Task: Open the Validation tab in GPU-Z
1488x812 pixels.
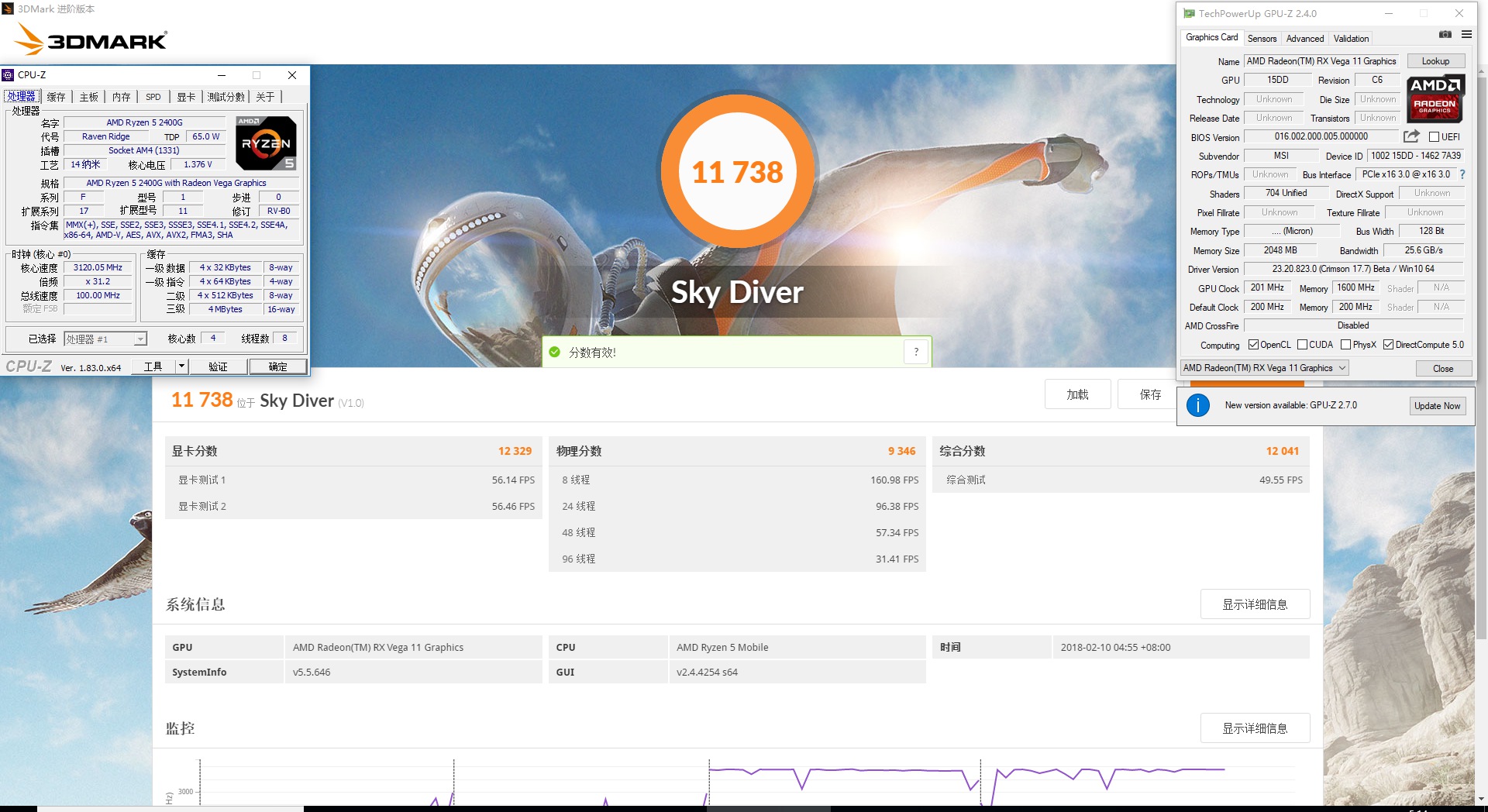Action: pyautogui.click(x=1351, y=38)
